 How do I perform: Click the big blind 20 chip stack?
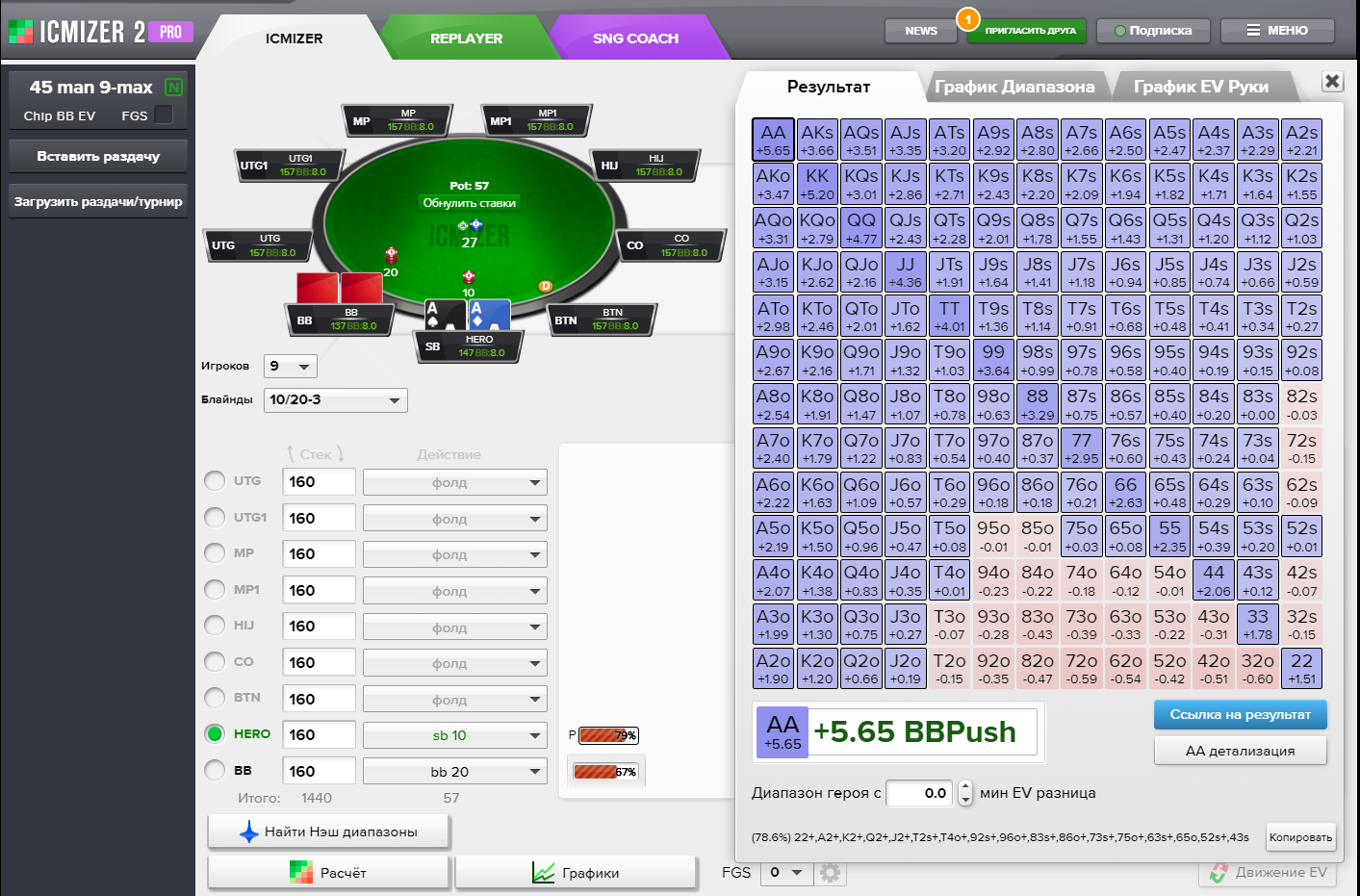(391, 254)
